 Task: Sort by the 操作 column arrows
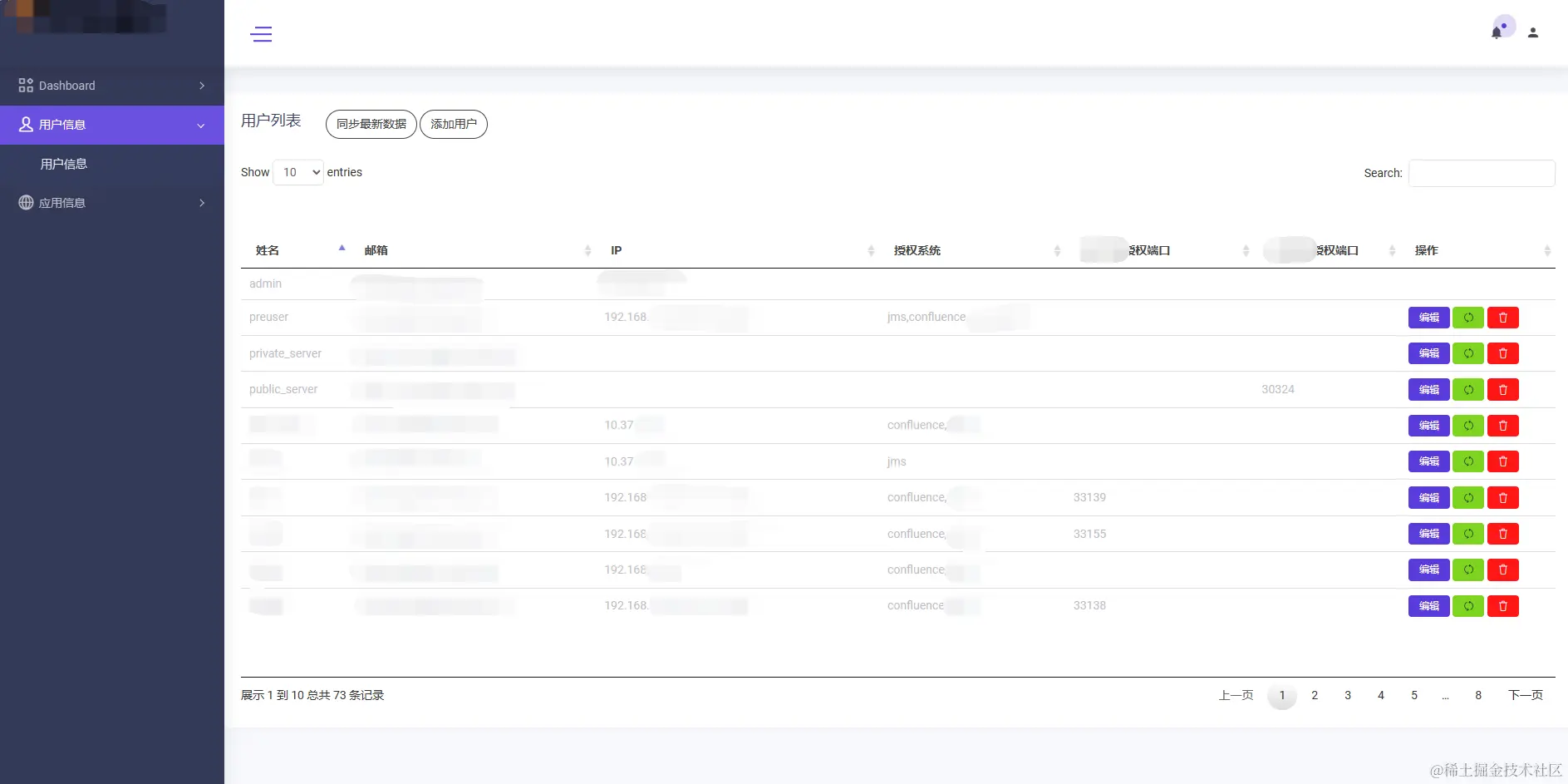[x=1547, y=250]
